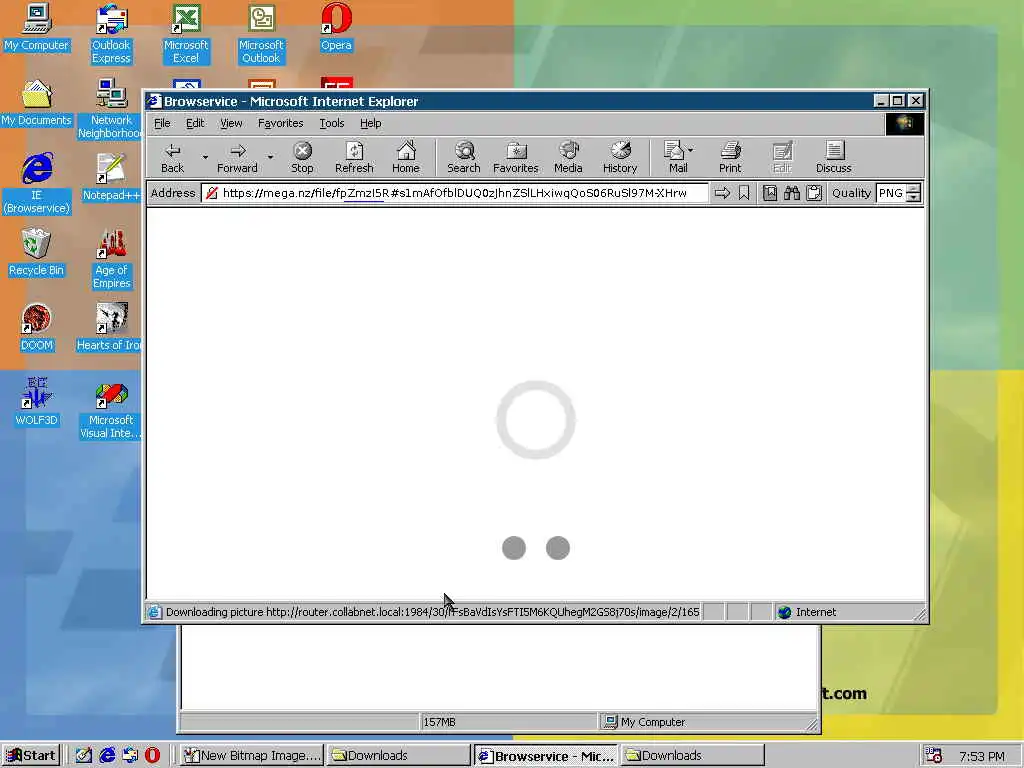The width and height of the screenshot is (1024, 768).
Task: Select the IE (Browservice) desktop icon
Action: tap(37, 184)
